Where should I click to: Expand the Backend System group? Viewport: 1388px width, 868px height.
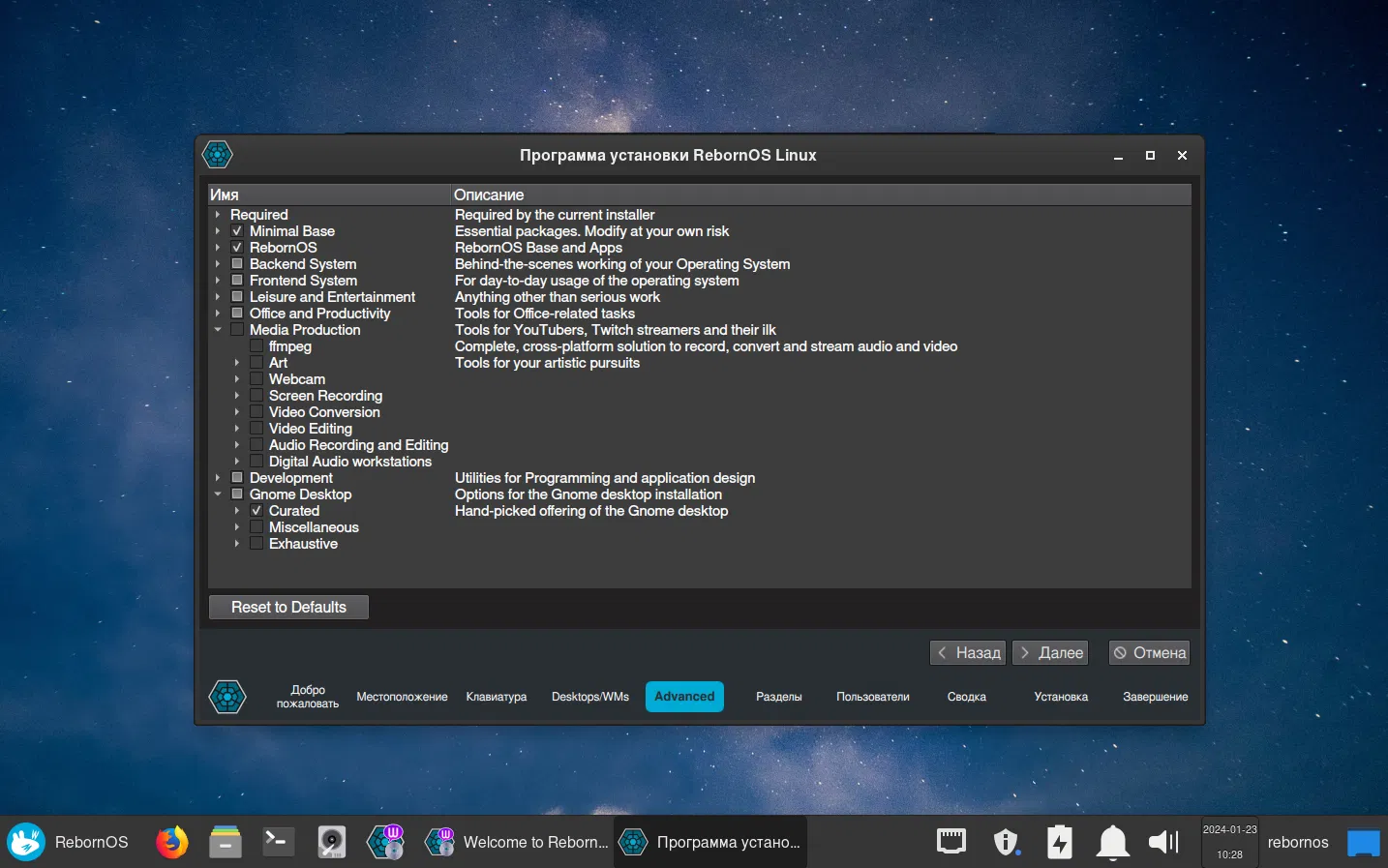coord(218,264)
